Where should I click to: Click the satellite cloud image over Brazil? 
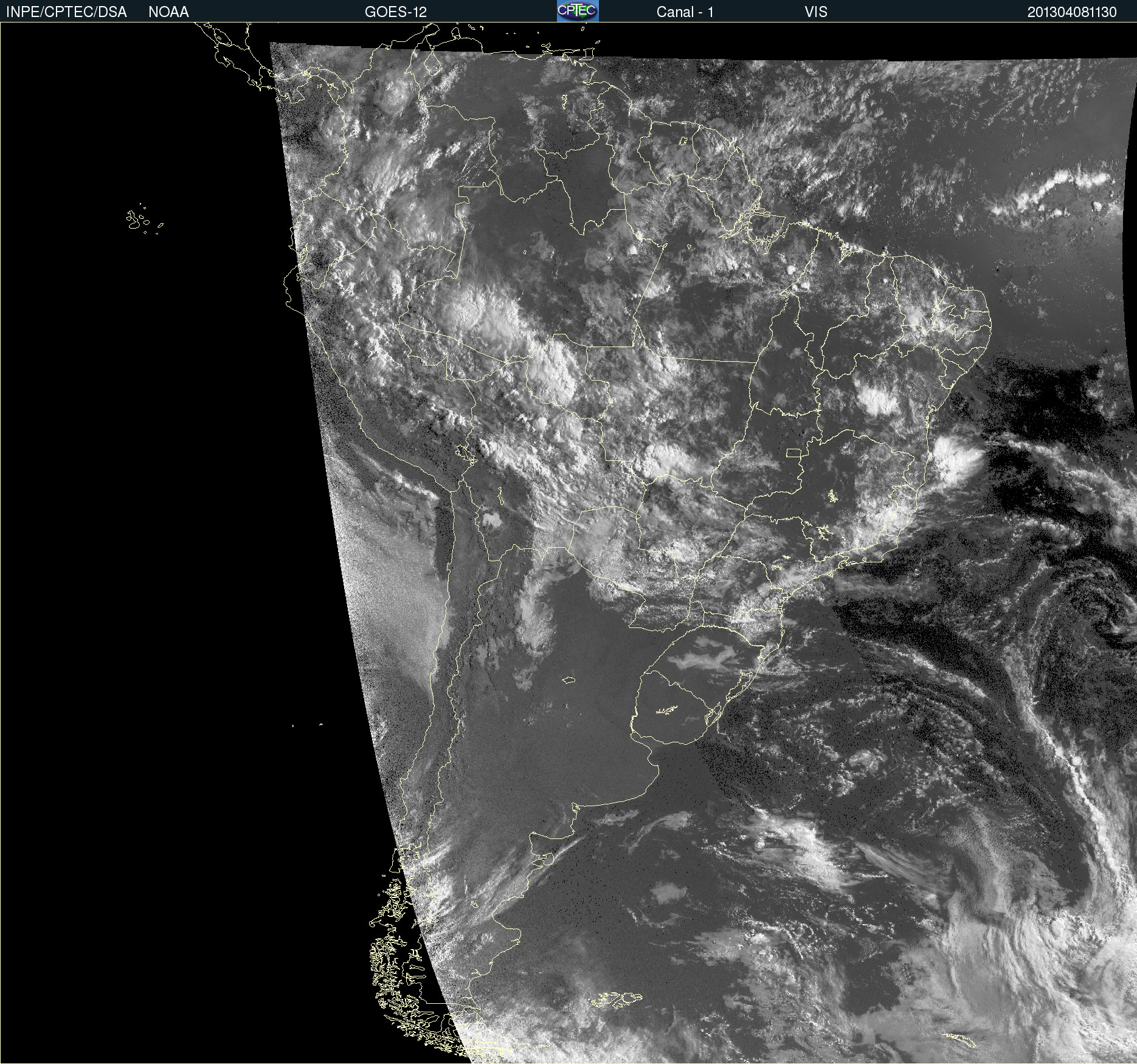click(568, 543)
